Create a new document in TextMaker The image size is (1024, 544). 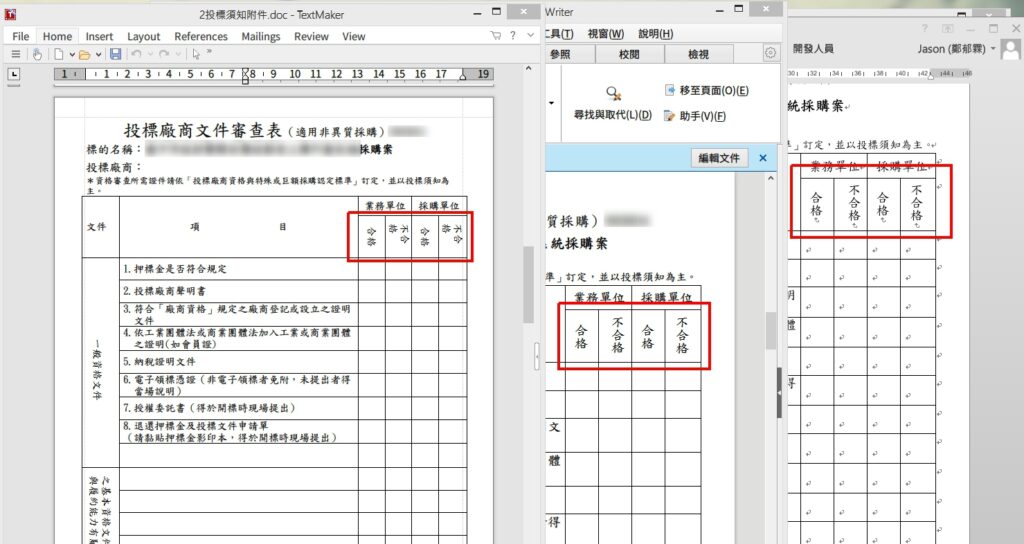tap(59, 55)
